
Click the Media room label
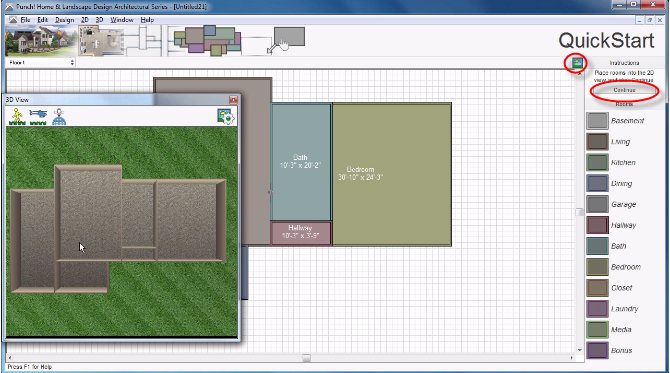click(x=621, y=330)
